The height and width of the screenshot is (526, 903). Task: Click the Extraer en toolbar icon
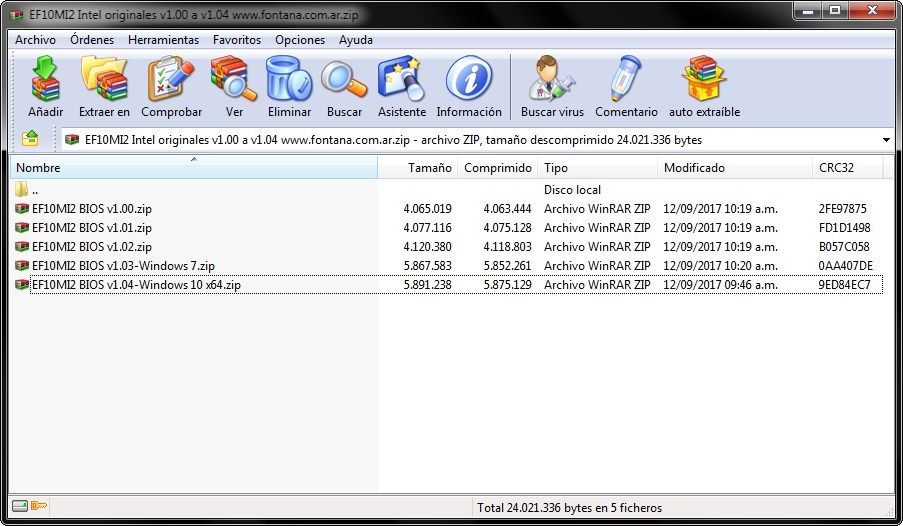(104, 79)
